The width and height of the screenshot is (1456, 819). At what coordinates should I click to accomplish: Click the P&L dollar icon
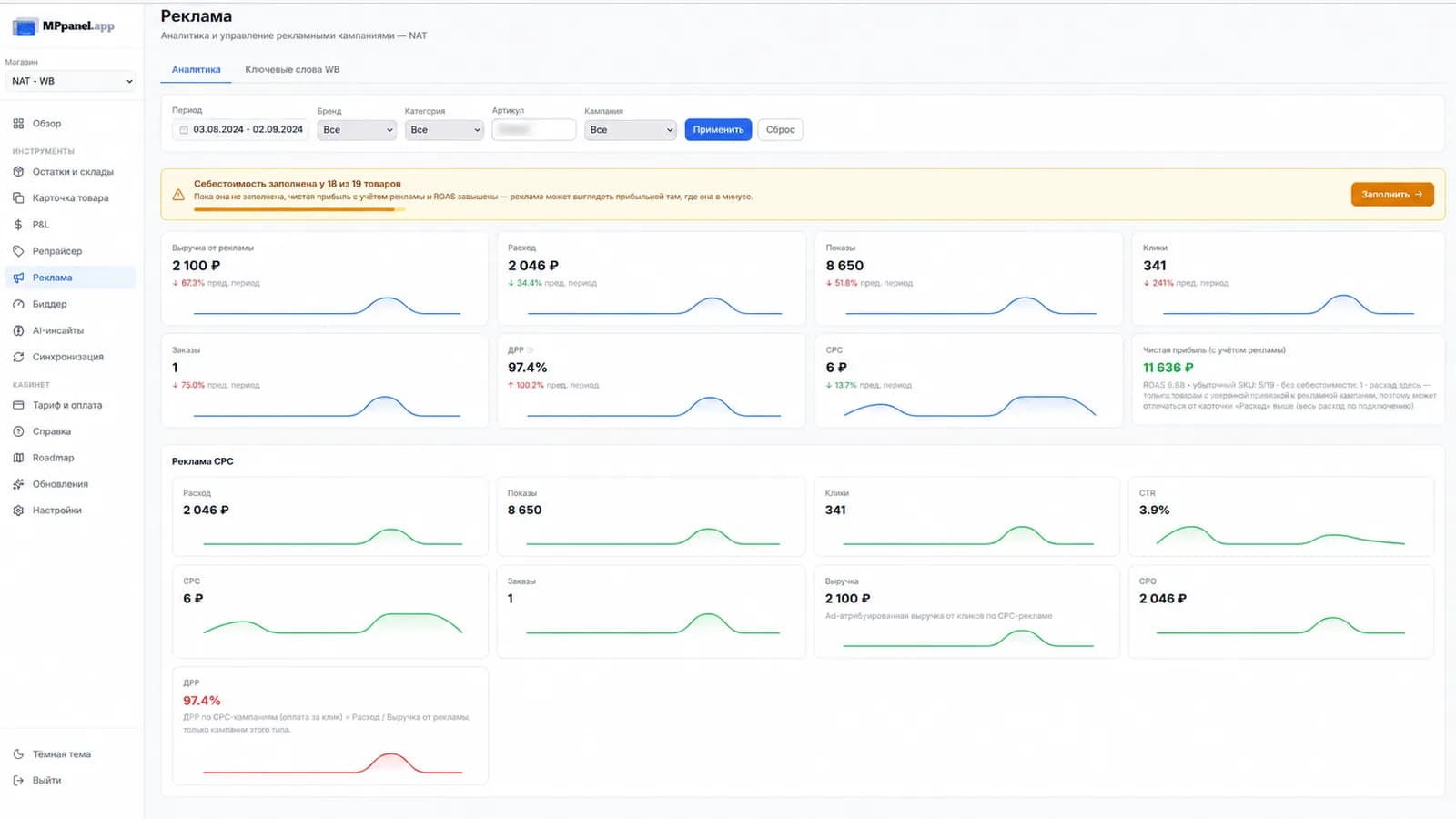click(x=18, y=225)
